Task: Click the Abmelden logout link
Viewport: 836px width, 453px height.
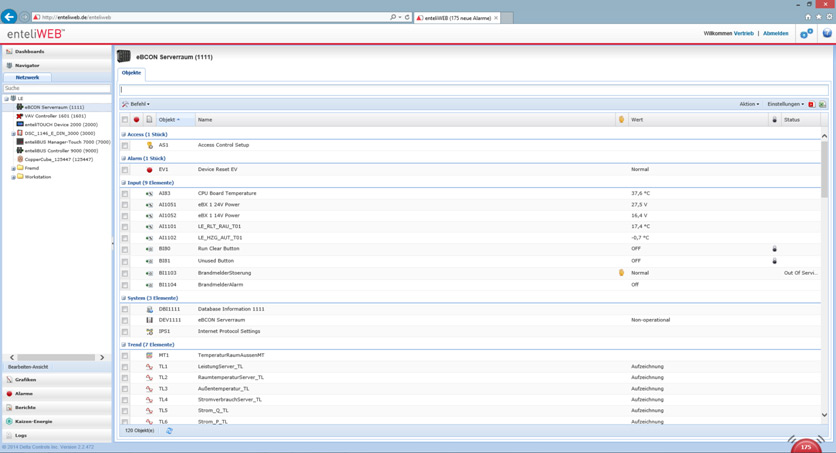Action: [775, 33]
